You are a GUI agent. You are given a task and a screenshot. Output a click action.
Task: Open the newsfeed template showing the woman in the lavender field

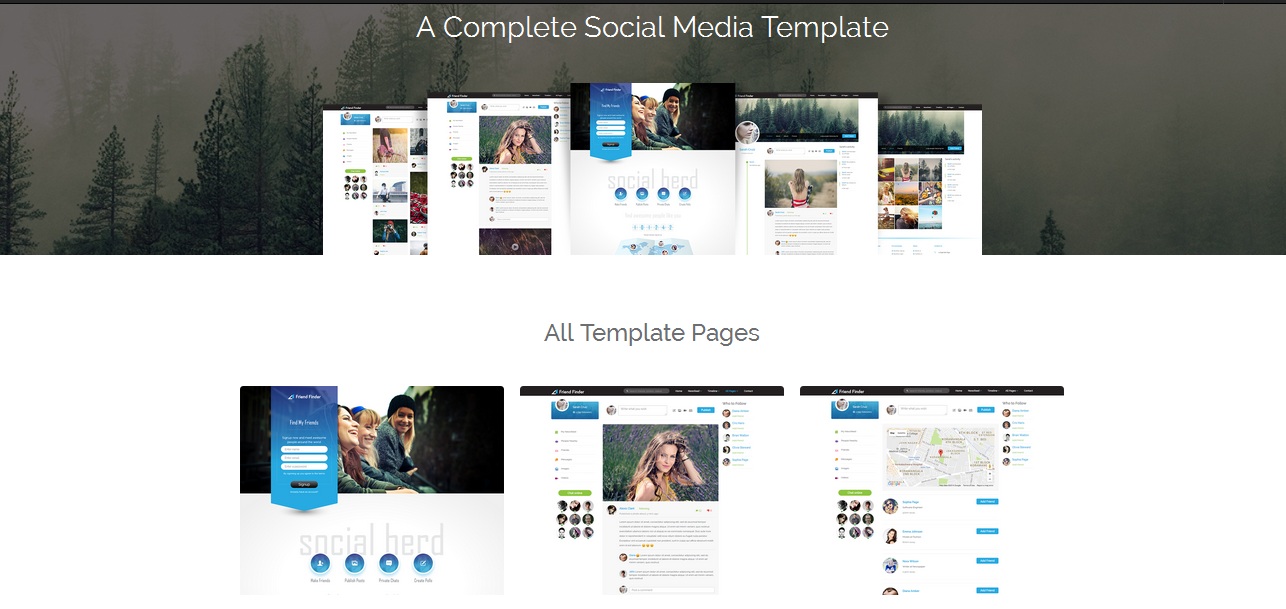tap(652, 490)
